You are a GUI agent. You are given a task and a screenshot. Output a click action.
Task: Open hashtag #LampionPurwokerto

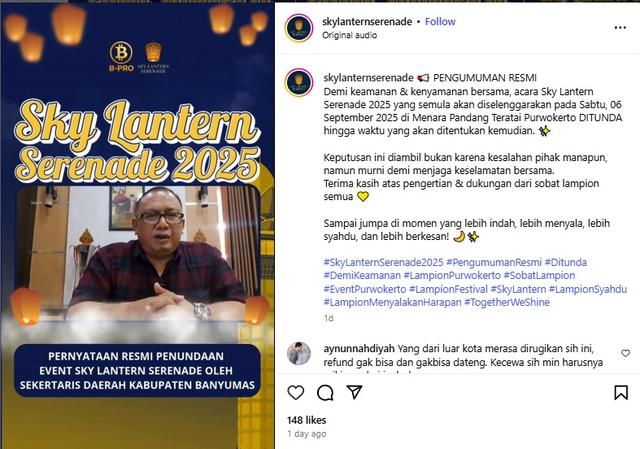pos(452,276)
